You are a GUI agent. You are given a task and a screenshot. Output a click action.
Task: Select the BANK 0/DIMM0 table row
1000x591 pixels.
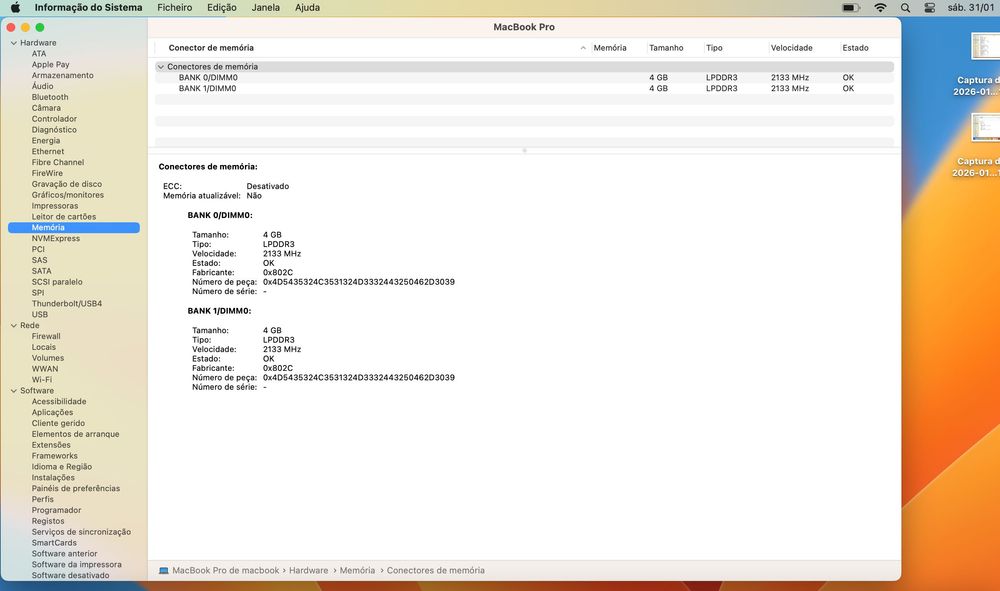tap(524, 78)
